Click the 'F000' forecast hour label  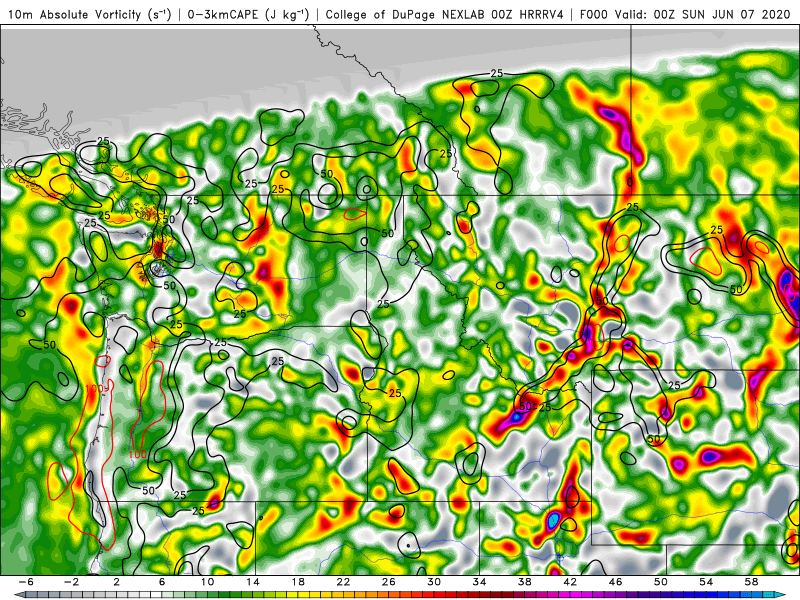(594, 14)
